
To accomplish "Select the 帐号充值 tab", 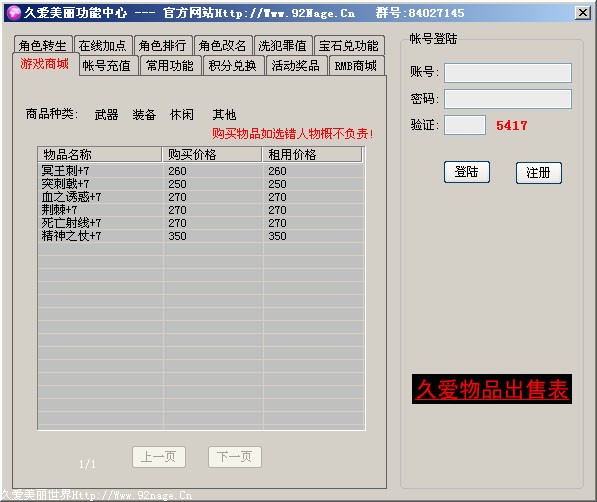I will [x=107, y=66].
